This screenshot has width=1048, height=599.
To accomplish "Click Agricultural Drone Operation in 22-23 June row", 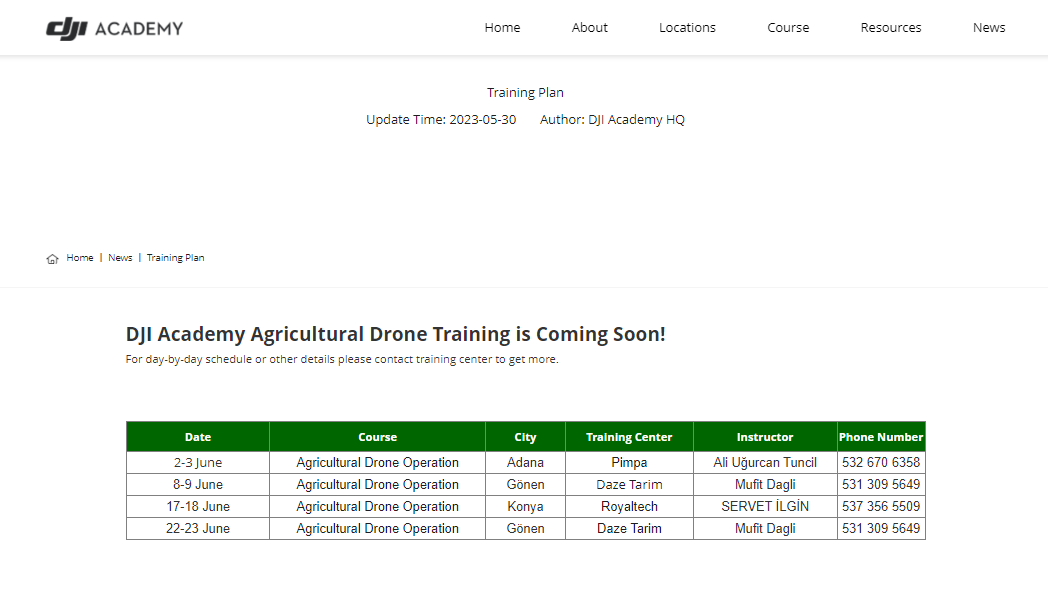I will point(378,529).
